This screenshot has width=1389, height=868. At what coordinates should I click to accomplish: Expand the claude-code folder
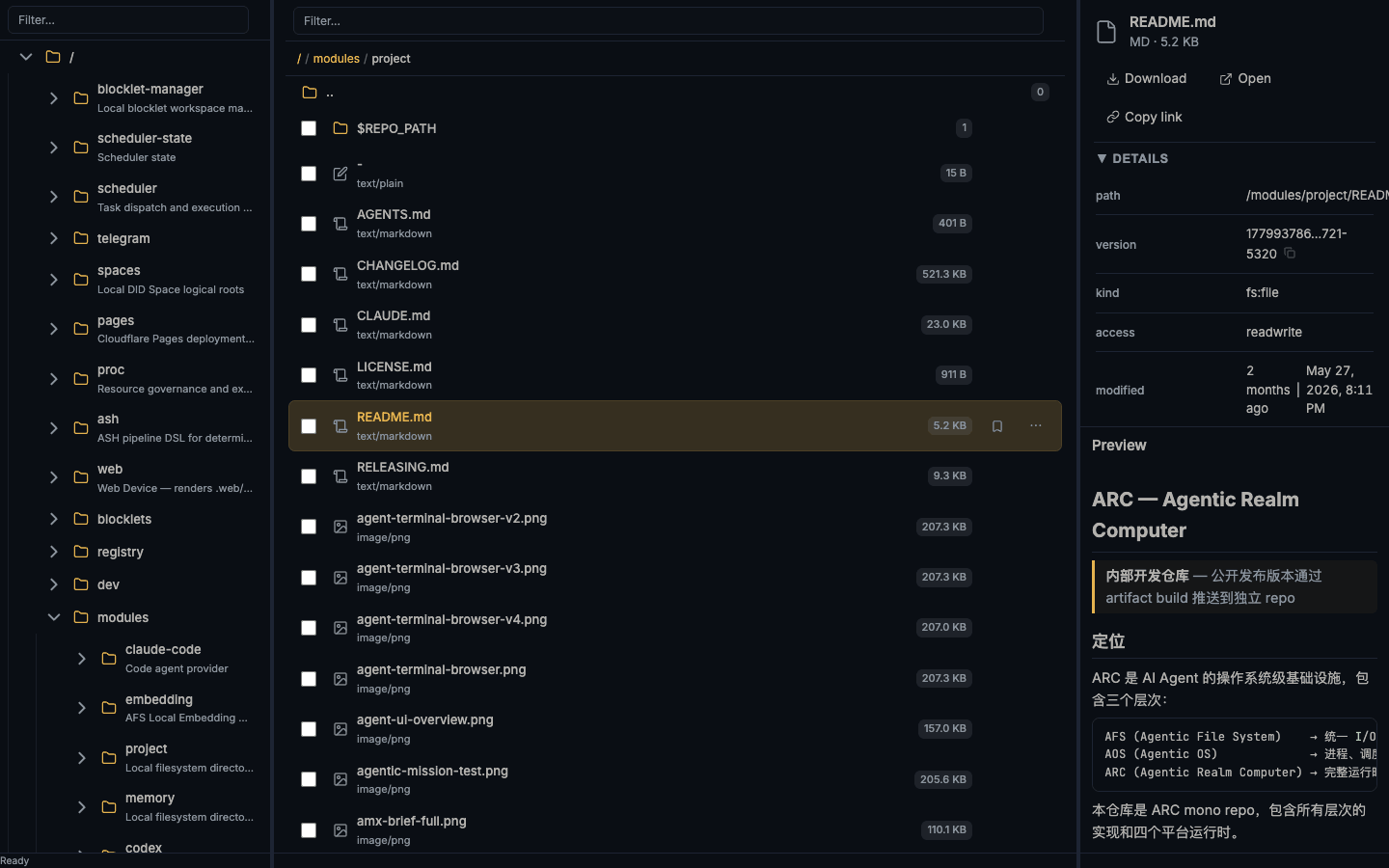(x=82, y=659)
